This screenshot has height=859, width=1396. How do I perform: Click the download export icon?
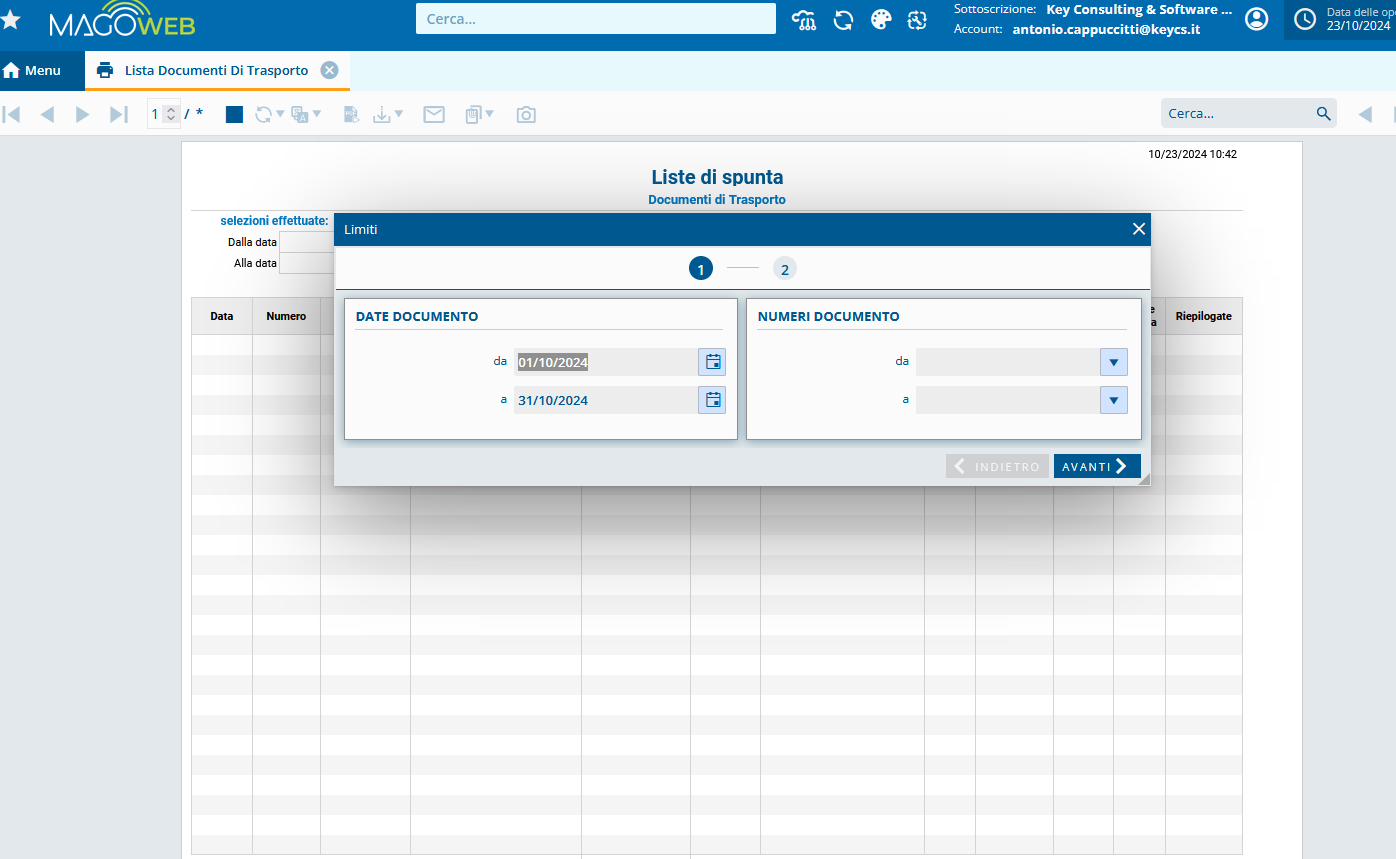click(381, 114)
